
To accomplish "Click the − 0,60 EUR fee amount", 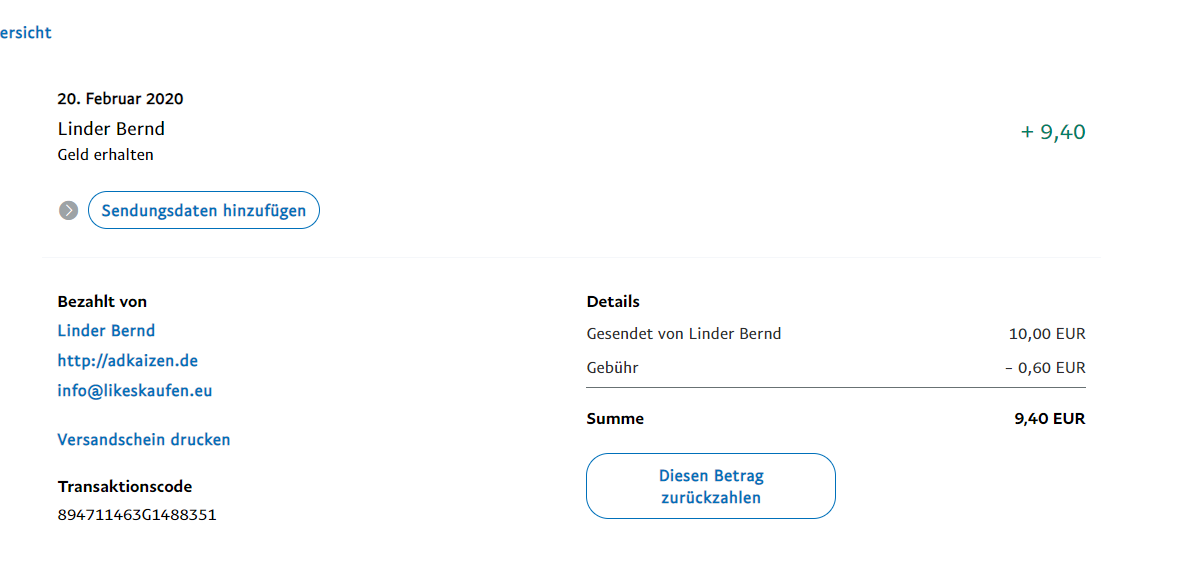I will [x=1045, y=367].
